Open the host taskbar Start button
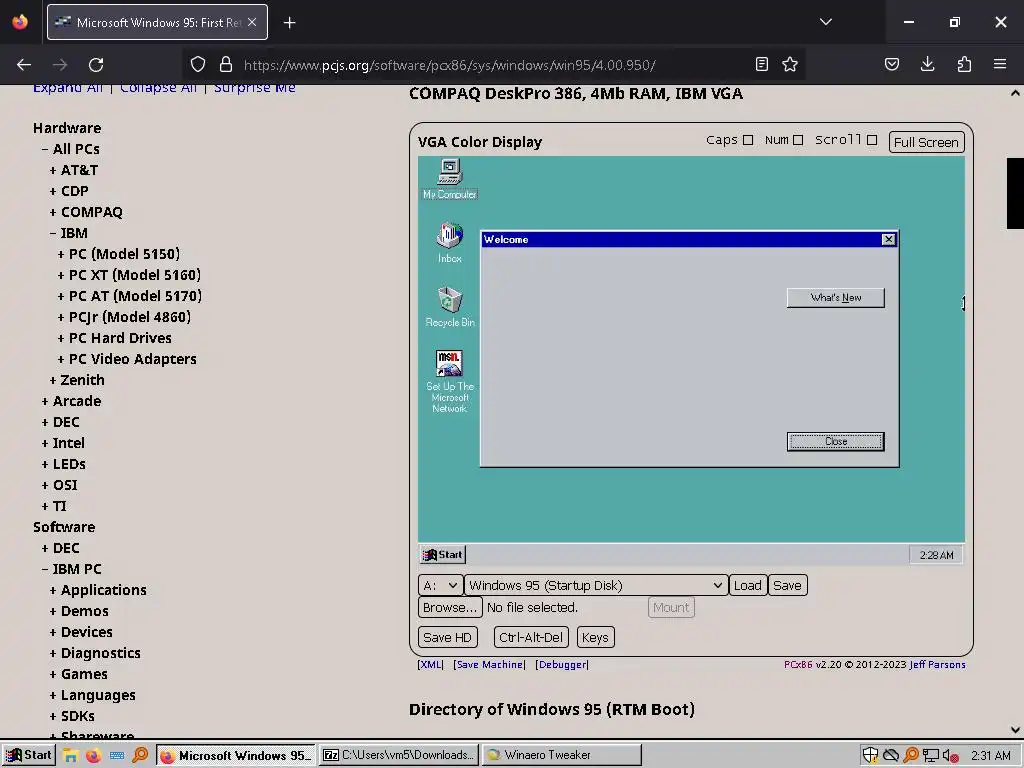 (x=29, y=755)
